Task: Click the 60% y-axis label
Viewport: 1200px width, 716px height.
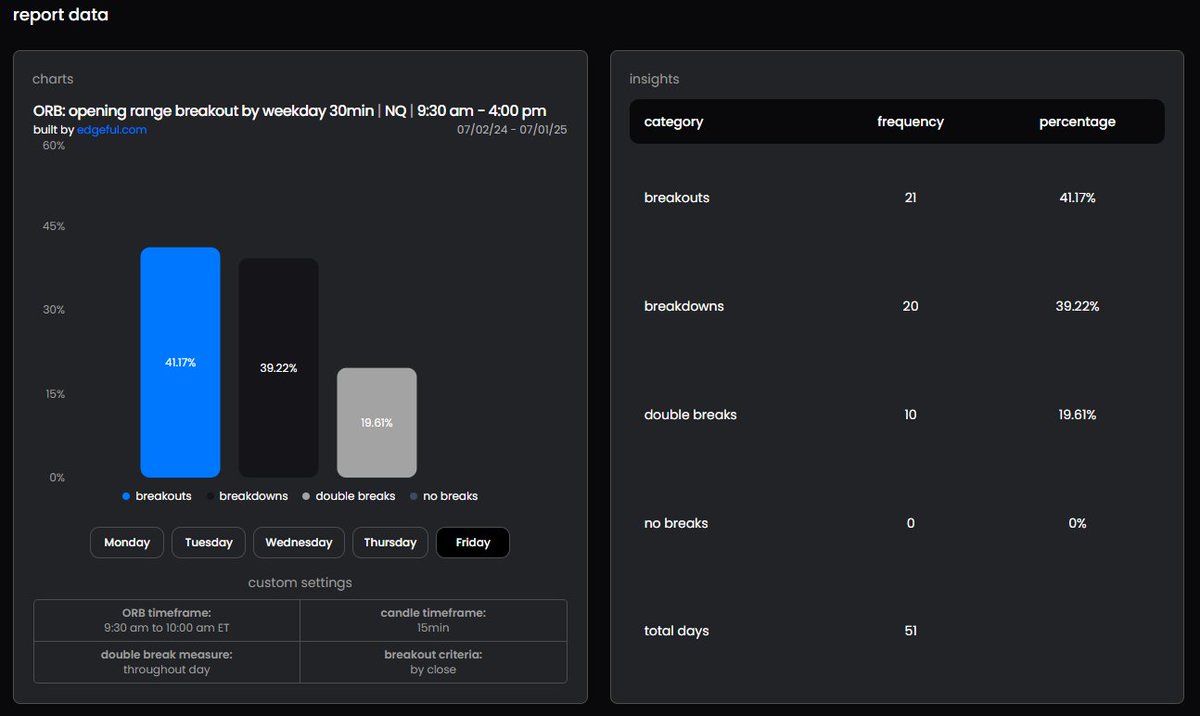Action: (53, 146)
